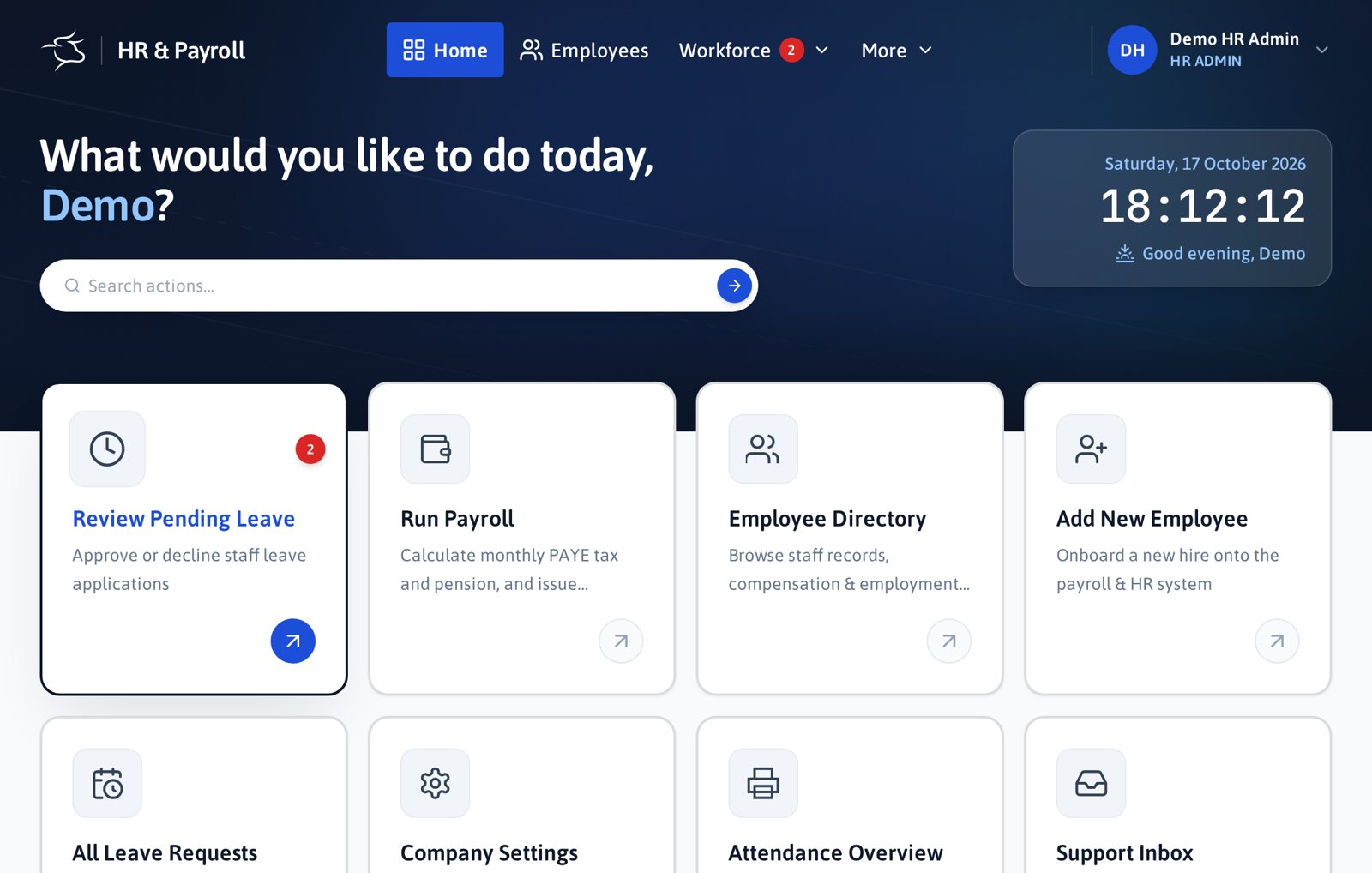Click the Workforce notification badge showing 2
The image size is (1372, 873).
[x=791, y=50]
